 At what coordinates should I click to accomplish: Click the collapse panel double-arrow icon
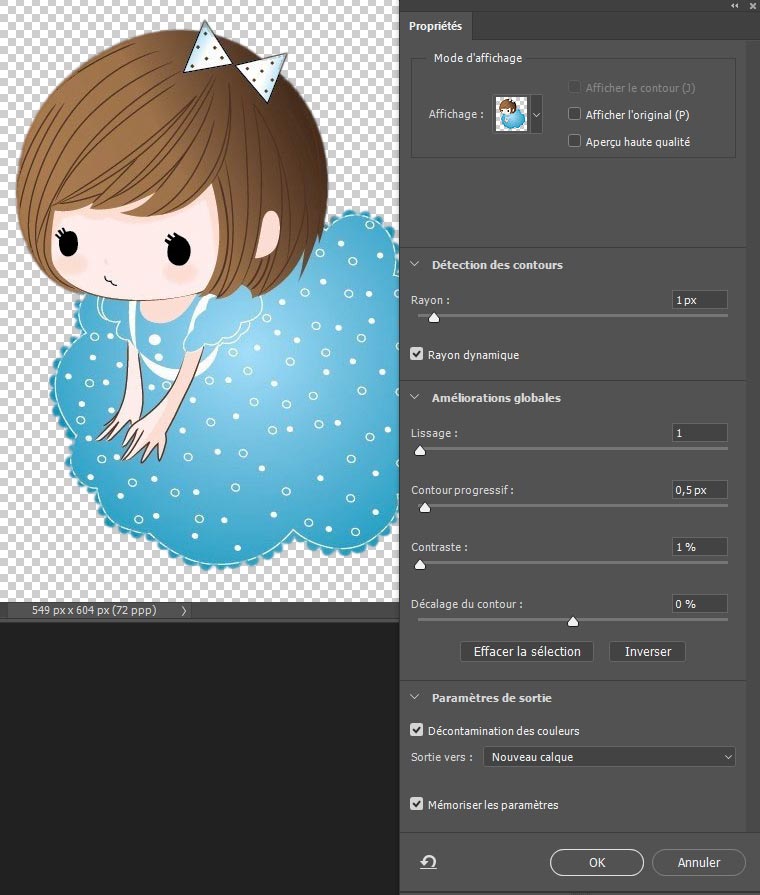pyautogui.click(x=735, y=6)
